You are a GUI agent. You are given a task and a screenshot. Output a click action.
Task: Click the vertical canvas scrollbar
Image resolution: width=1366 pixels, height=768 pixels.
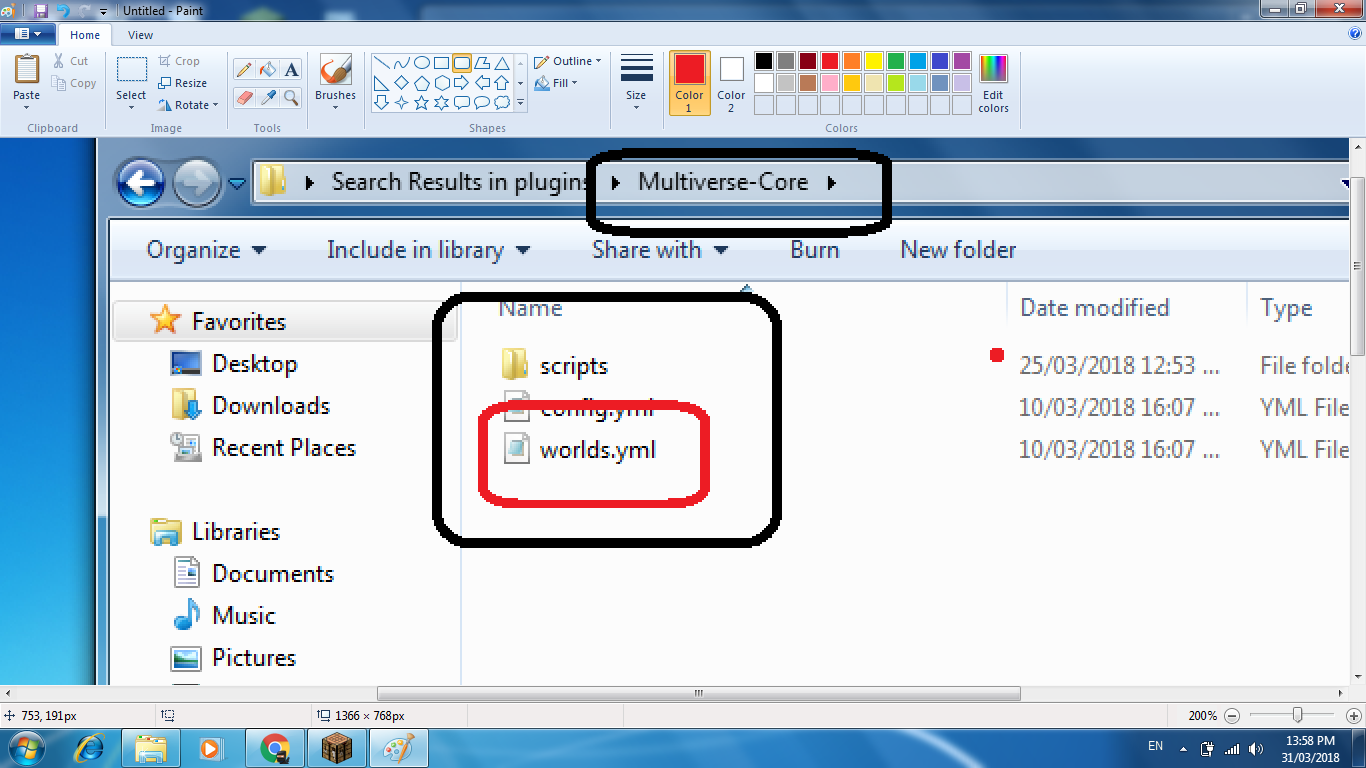(1357, 266)
